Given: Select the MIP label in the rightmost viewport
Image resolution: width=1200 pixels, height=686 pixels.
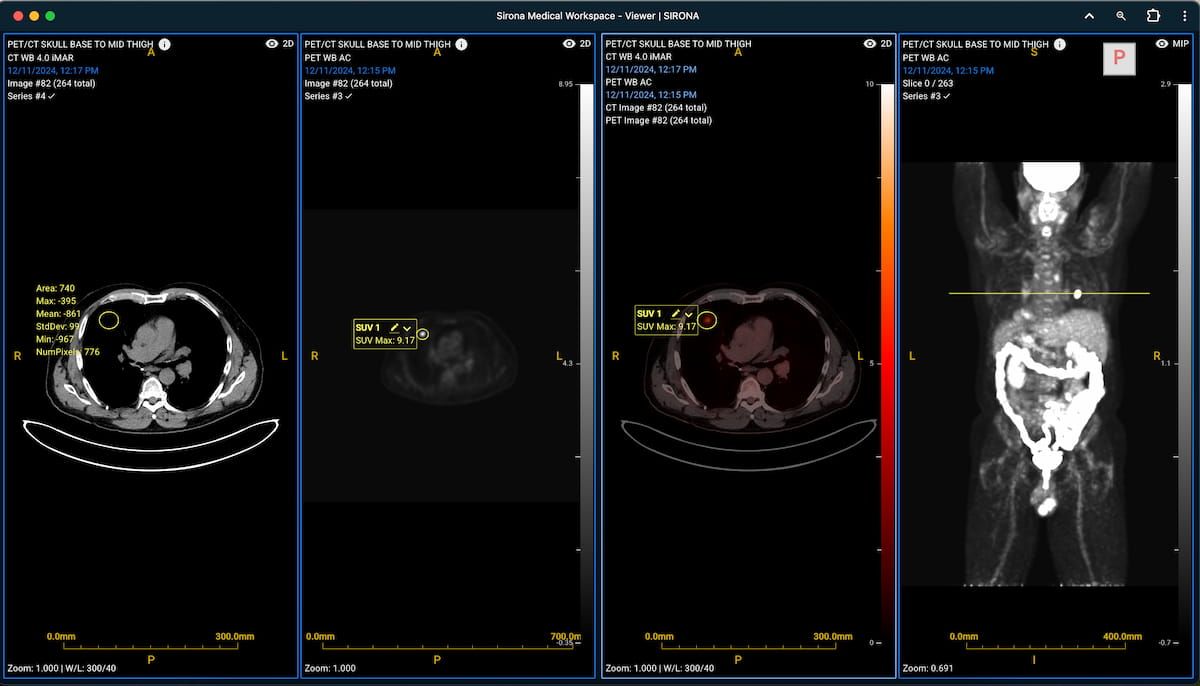Looking at the screenshot, I should click(x=1181, y=44).
